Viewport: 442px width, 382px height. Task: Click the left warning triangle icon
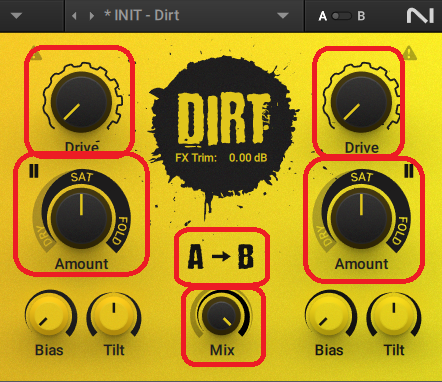[x=36, y=54]
